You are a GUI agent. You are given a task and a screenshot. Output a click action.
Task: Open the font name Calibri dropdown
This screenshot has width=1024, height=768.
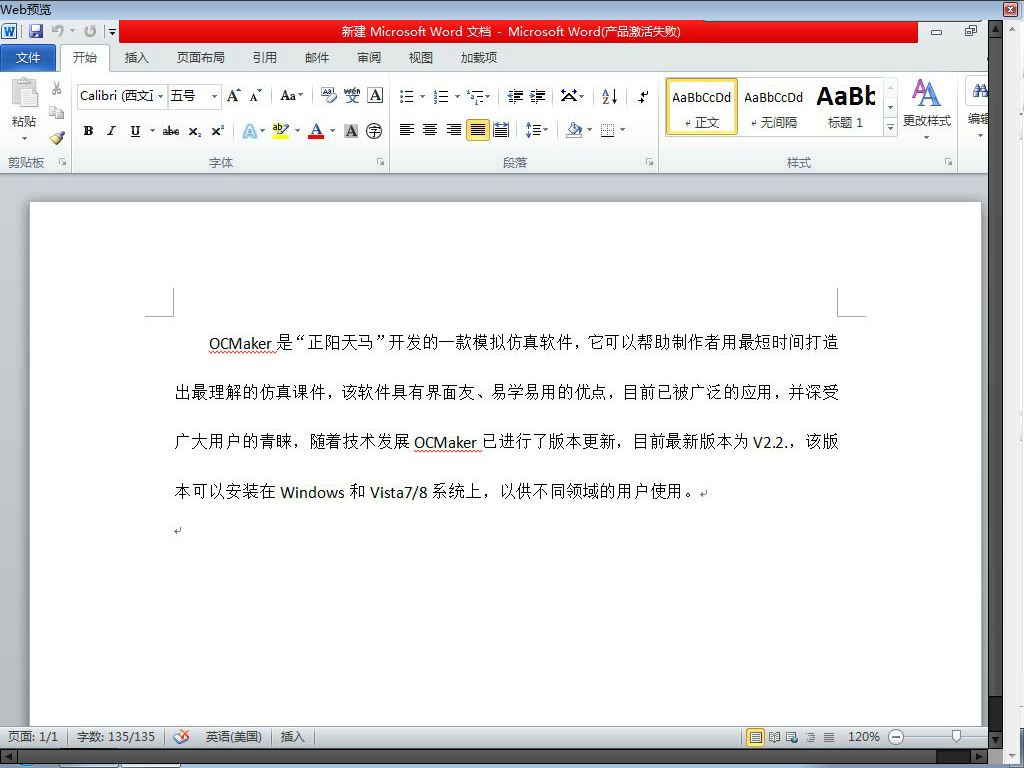tap(161, 96)
